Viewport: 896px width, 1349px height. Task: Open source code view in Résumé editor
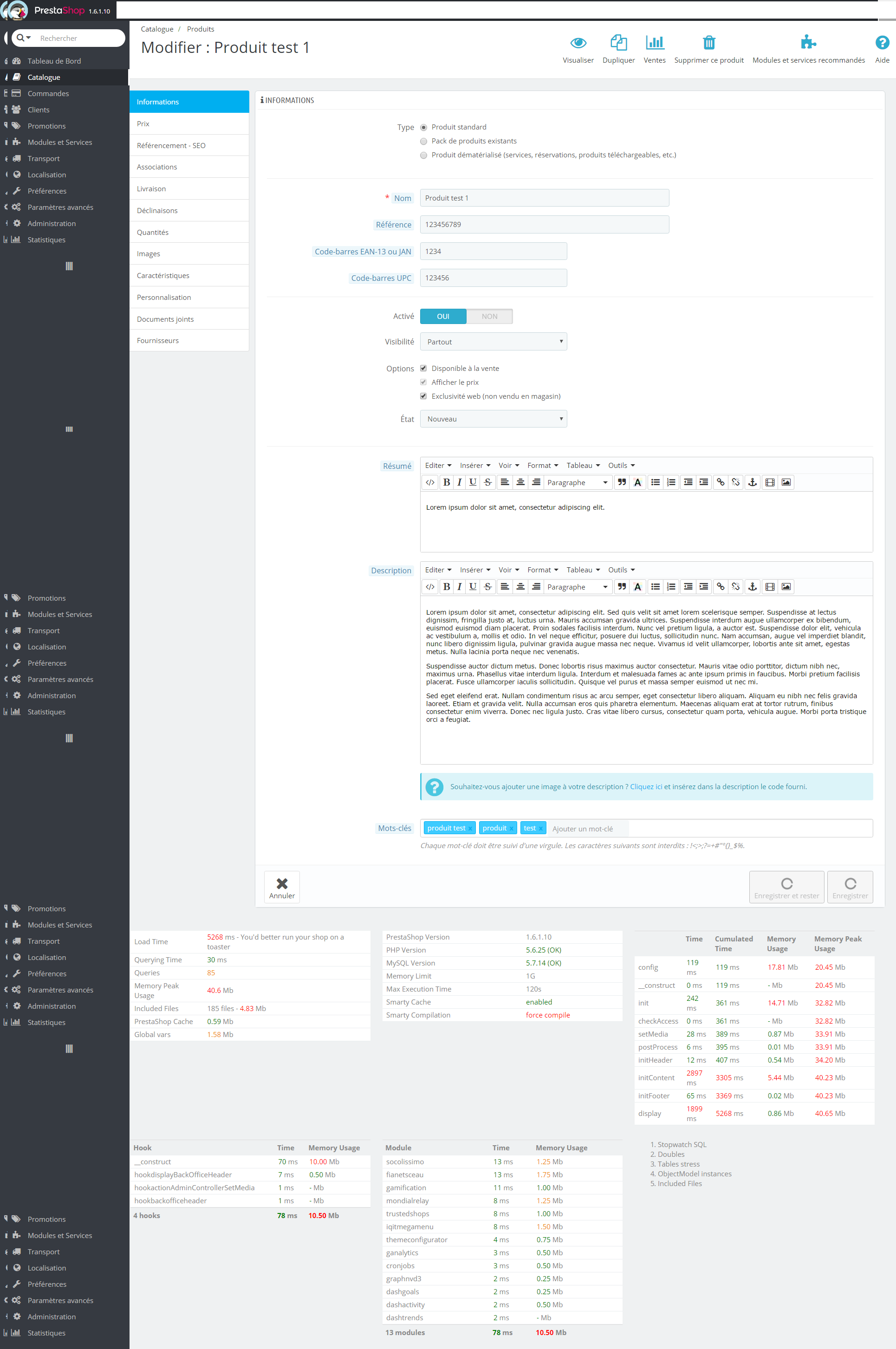(430, 482)
